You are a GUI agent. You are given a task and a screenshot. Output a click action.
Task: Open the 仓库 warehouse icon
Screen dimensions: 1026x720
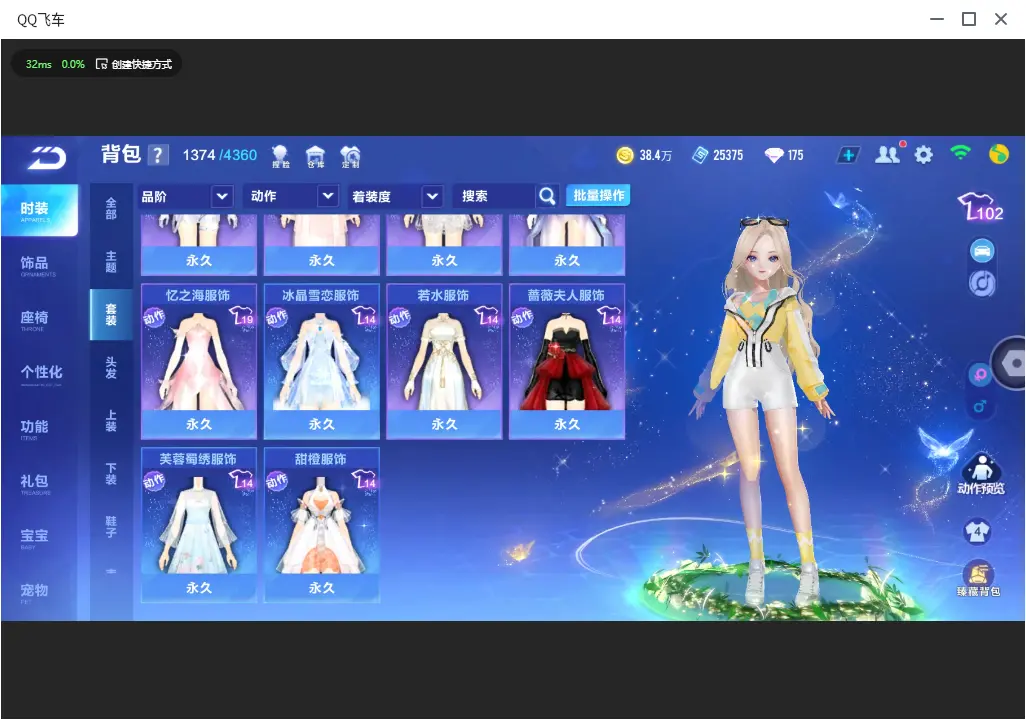pos(315,156)
